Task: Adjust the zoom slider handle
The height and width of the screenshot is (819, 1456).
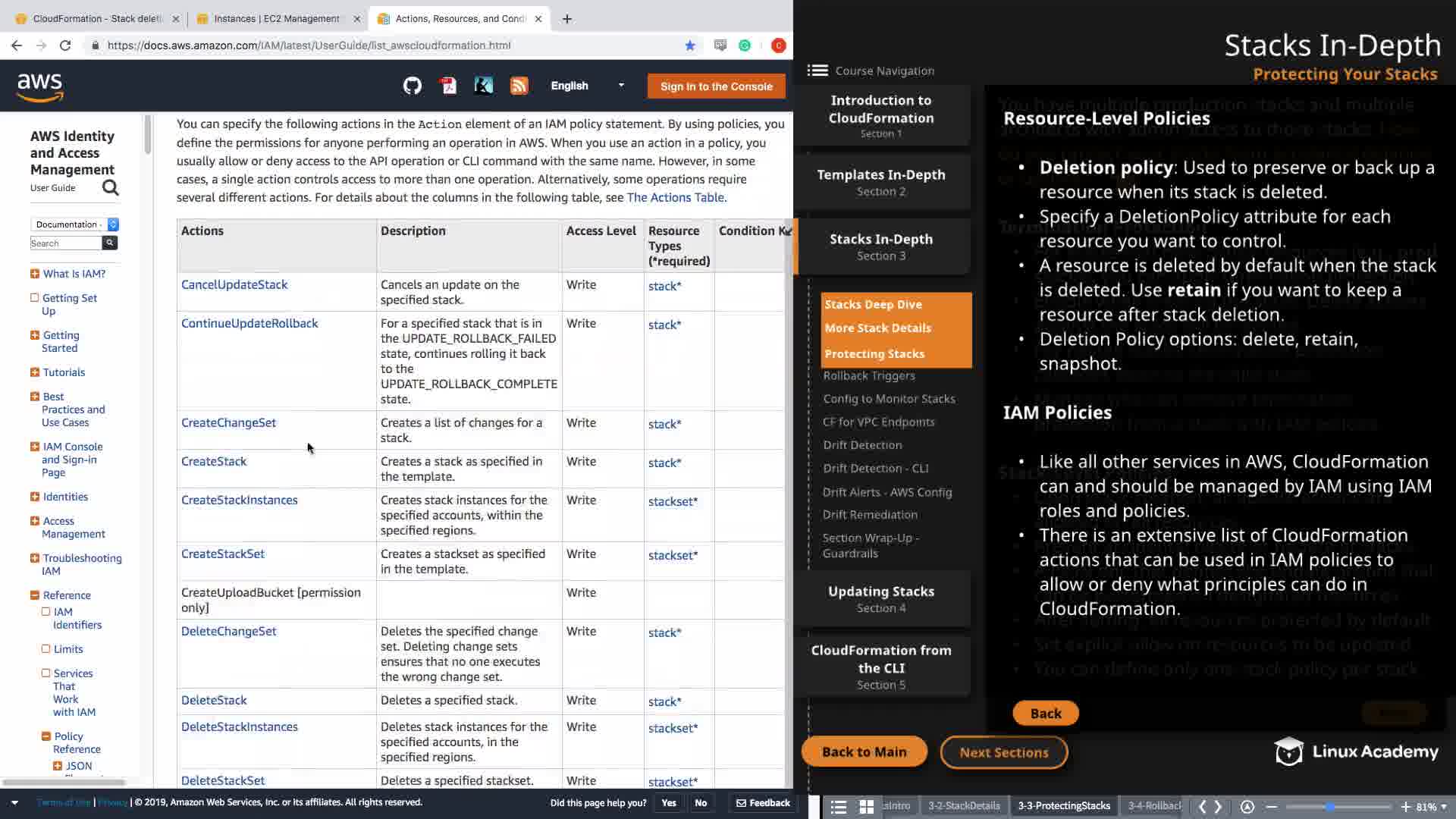Action: 1330,807
